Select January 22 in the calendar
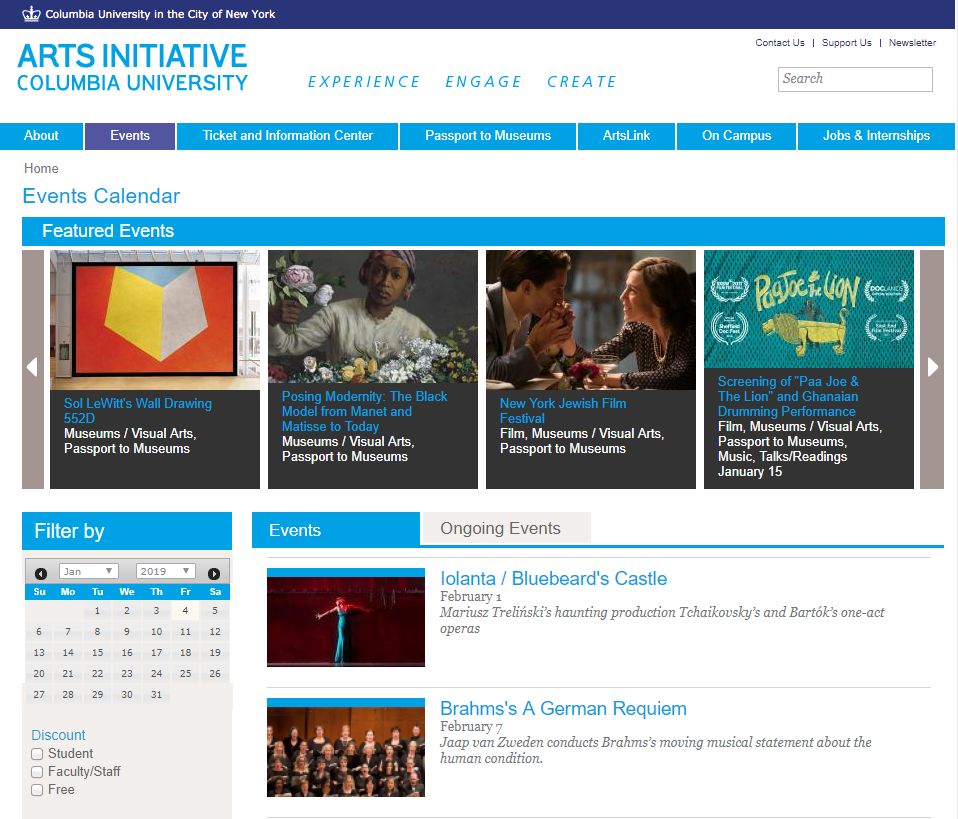958x819 pixels. point(97,674)
